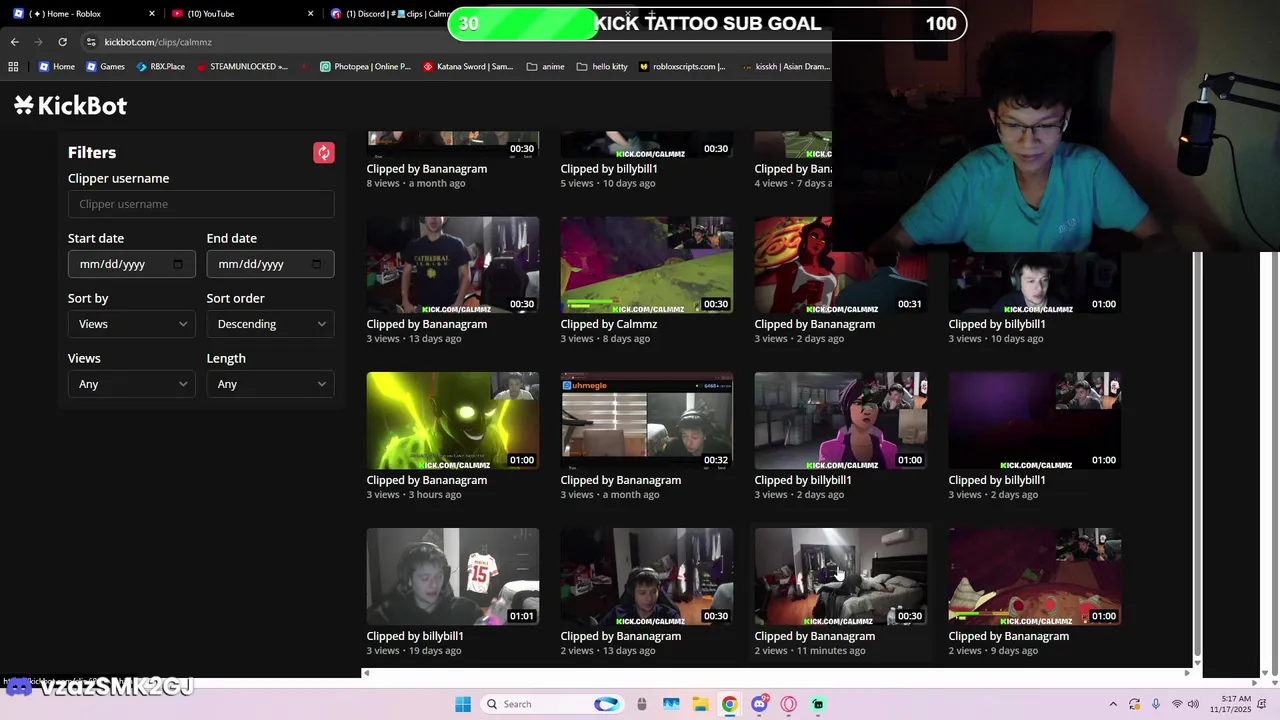
Task: Open the Start date calendar picker
Action: pos(178,264)
